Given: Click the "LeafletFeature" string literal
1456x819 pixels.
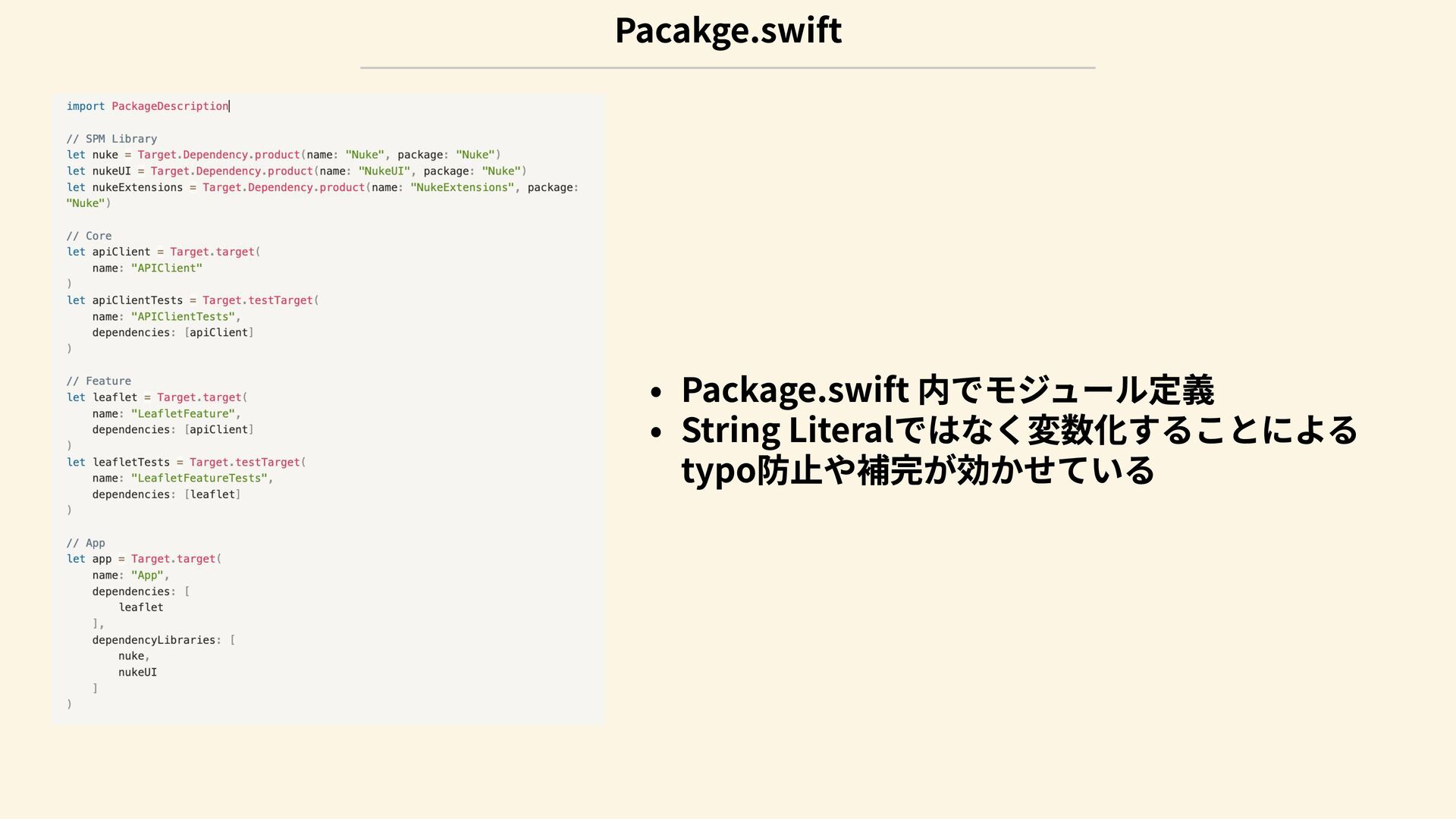Looking at the screenshot, I should [x=182, y=414].
